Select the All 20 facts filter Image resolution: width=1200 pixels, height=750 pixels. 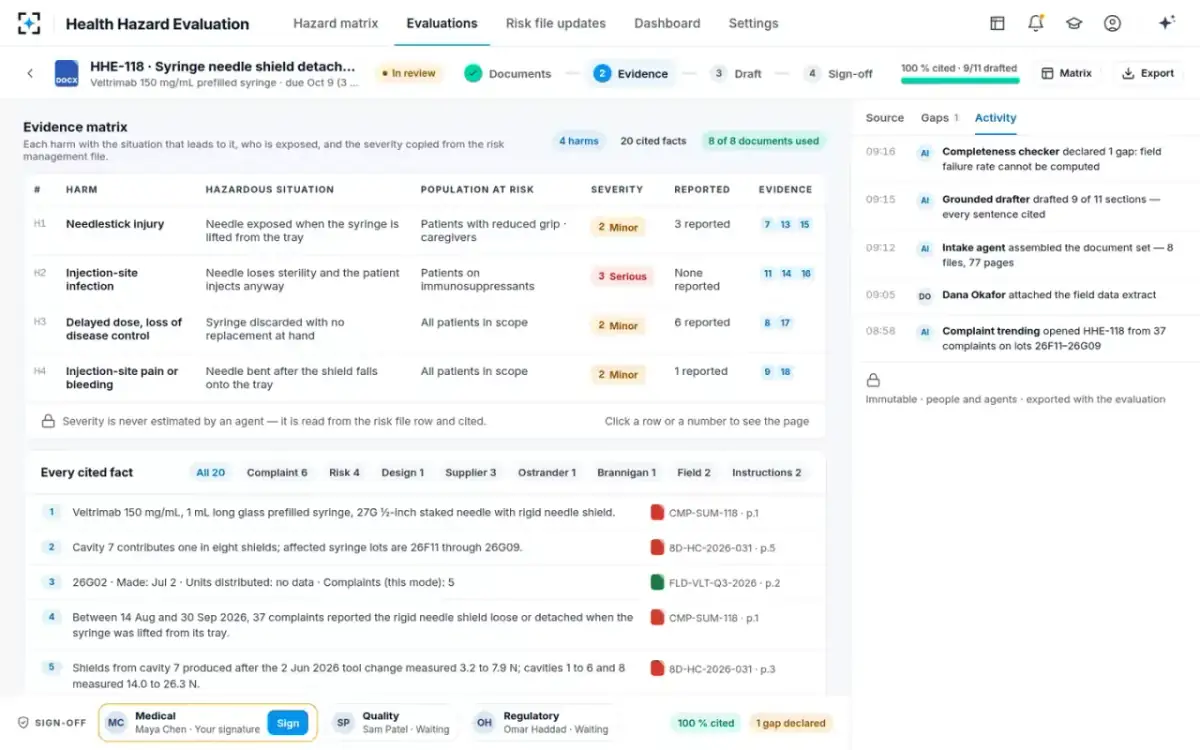211,473
